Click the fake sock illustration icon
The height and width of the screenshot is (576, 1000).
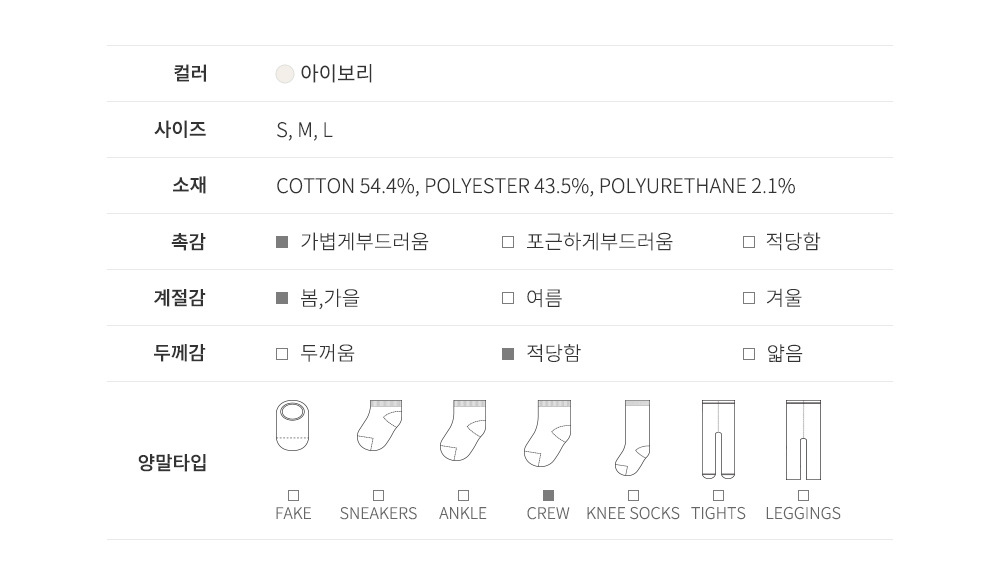click(293, 426)
